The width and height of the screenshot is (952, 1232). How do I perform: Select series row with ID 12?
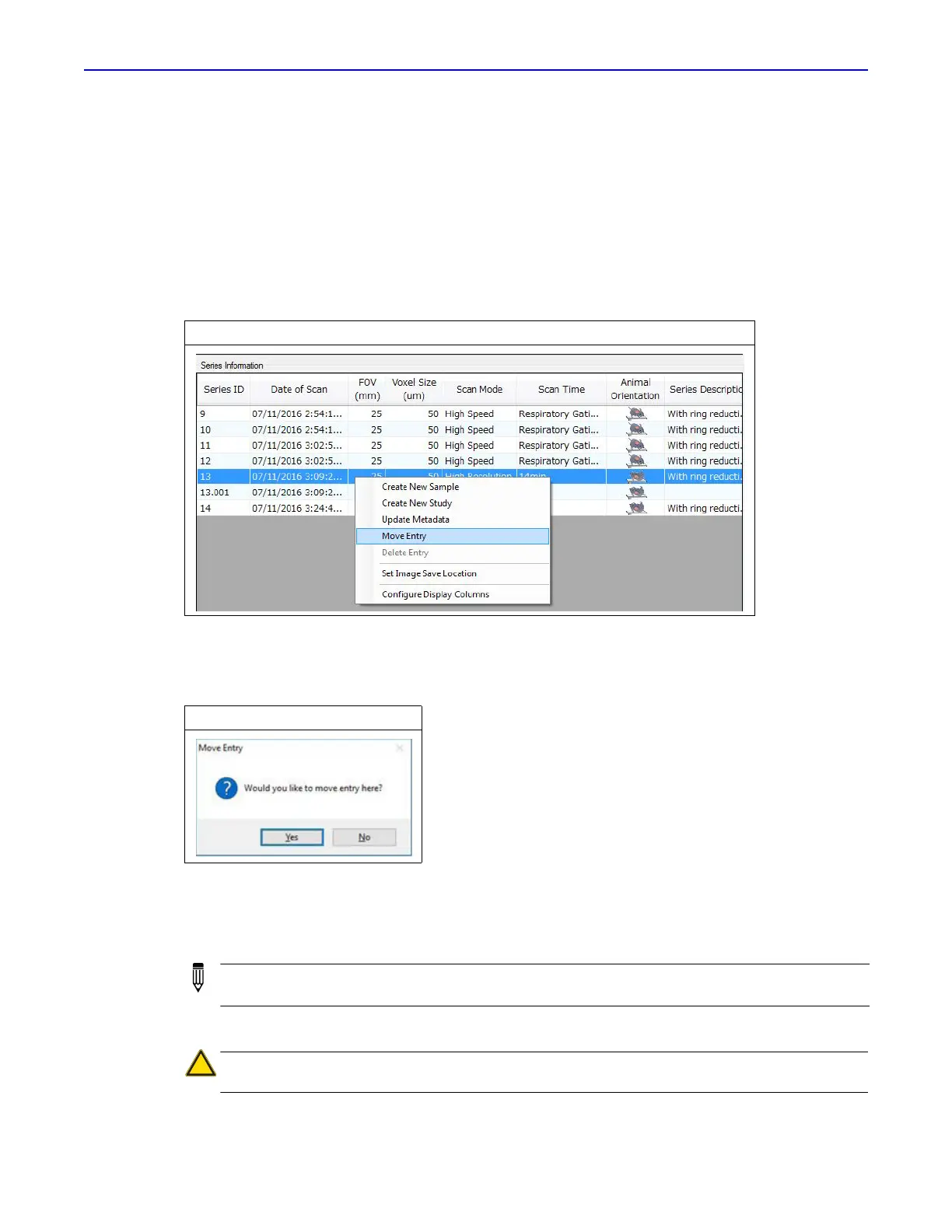[470, 461]
